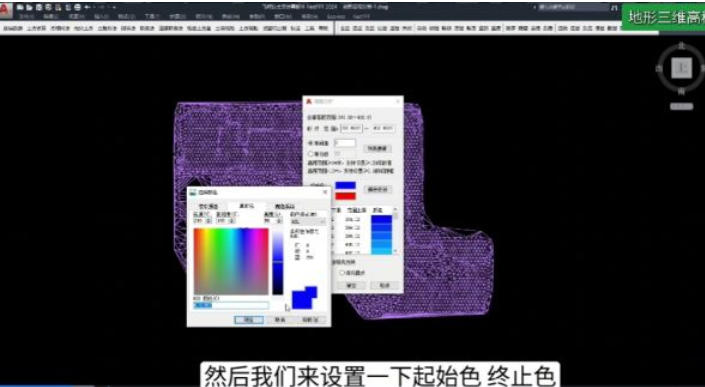Select the equal divisions radio option

point(310,154)
